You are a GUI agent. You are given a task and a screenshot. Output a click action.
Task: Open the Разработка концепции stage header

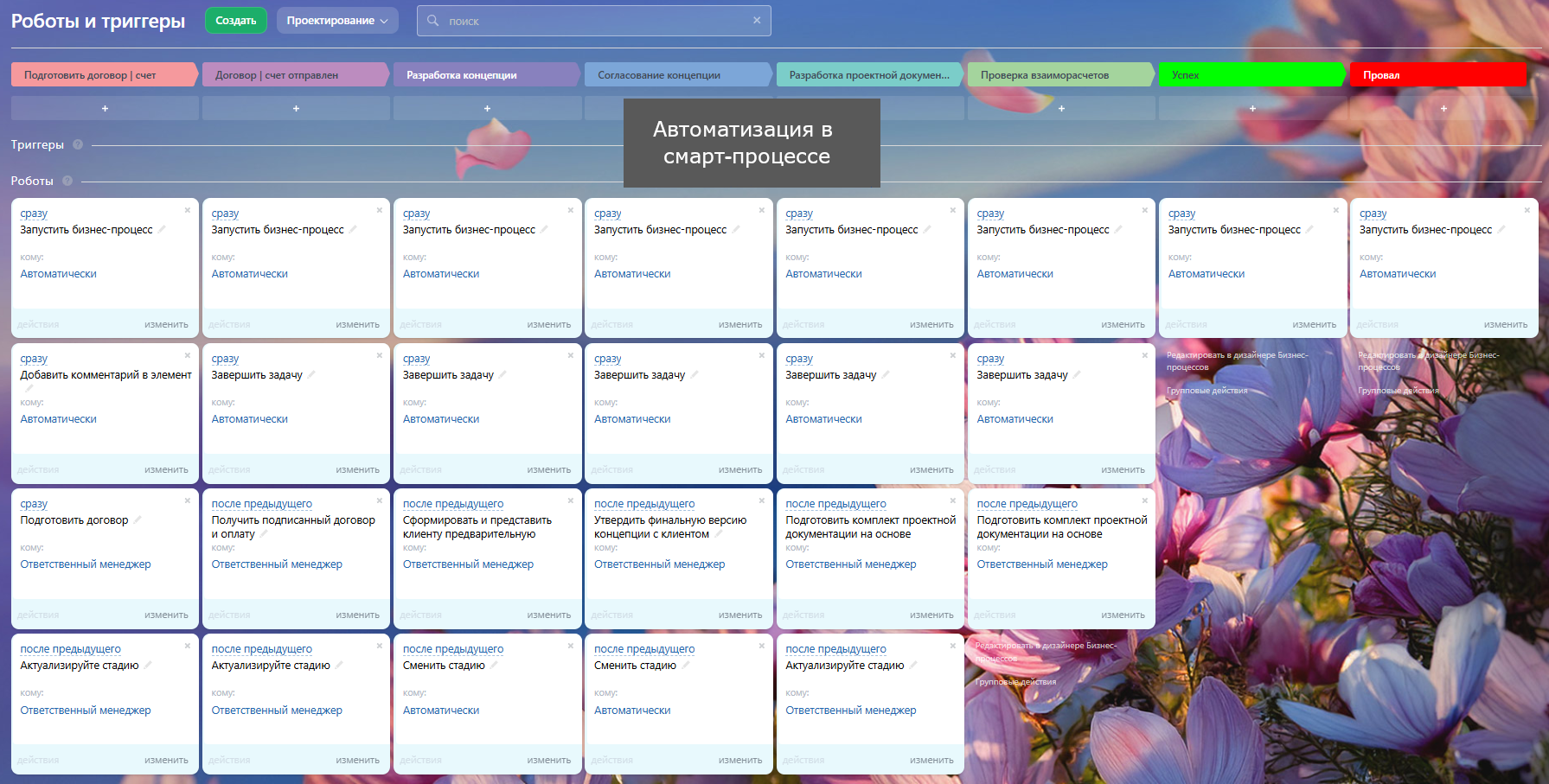point(487,75)
